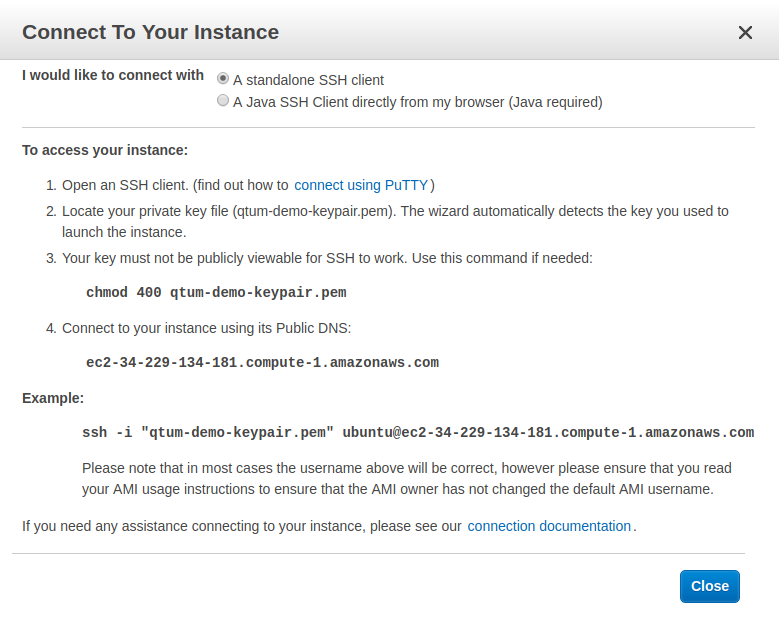
Task: Click the example ssh -i command line
Action: click(x=418, y=432)
